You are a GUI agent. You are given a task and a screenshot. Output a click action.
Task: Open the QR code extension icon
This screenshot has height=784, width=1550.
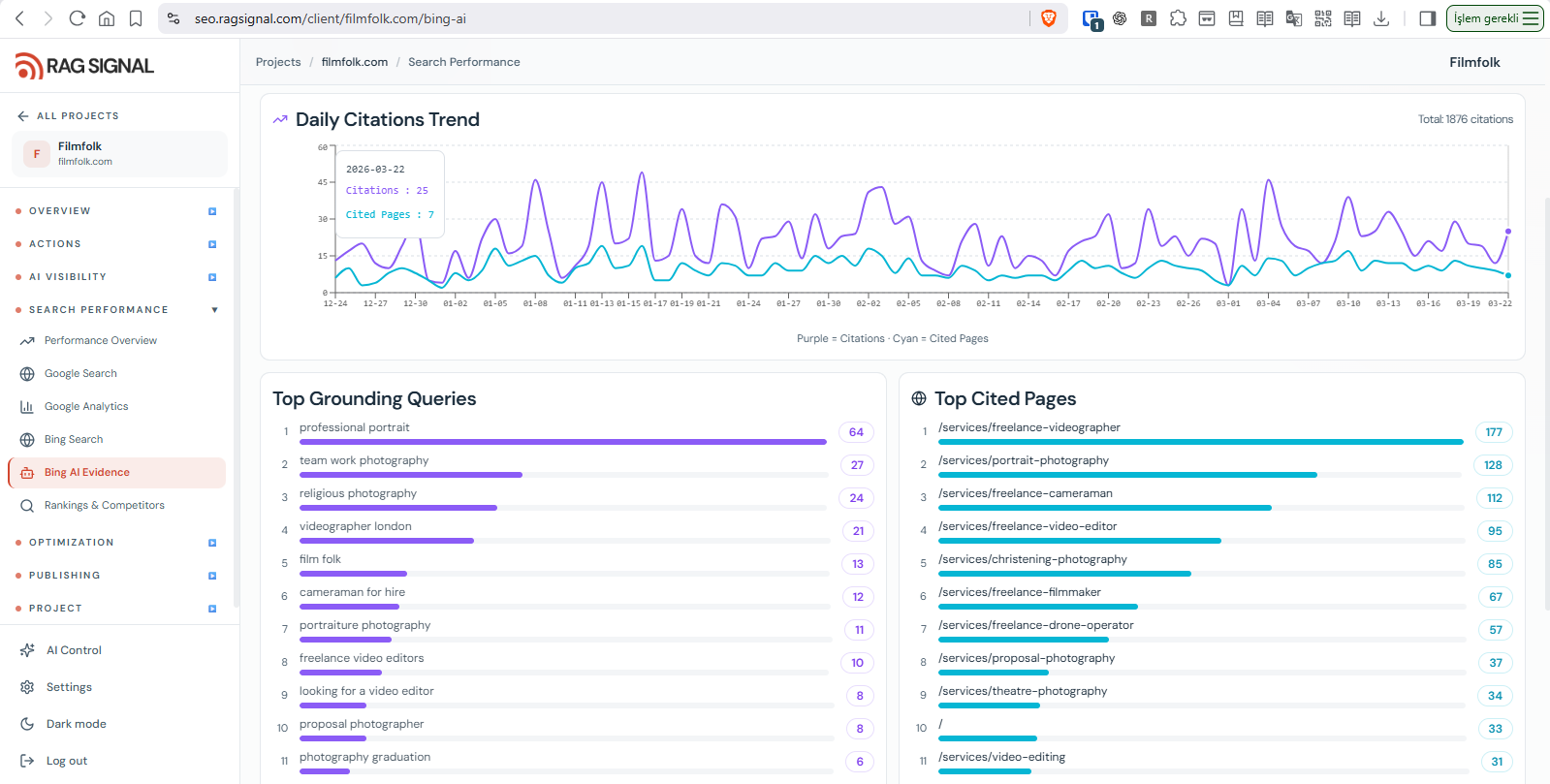pyautogui.click(x=1323, y=18)
